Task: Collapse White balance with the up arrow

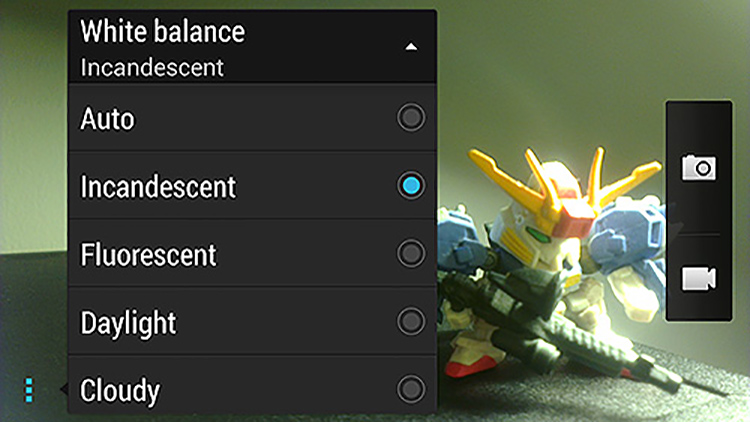Action: click(411, 47)
